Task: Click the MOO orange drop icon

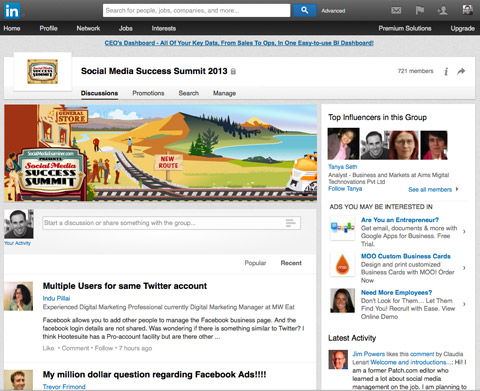Action: click(342, 264)
